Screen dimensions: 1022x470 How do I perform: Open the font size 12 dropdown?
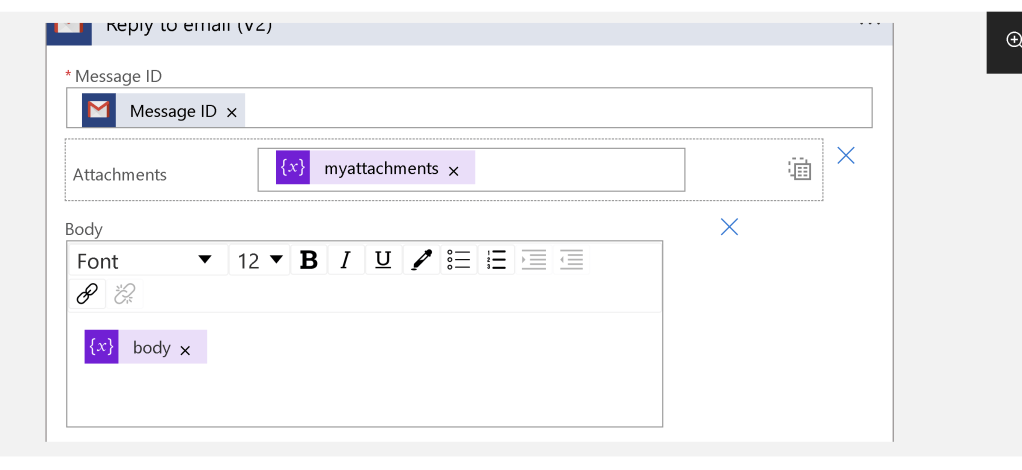pyautogui.click(x=259, y=261)
